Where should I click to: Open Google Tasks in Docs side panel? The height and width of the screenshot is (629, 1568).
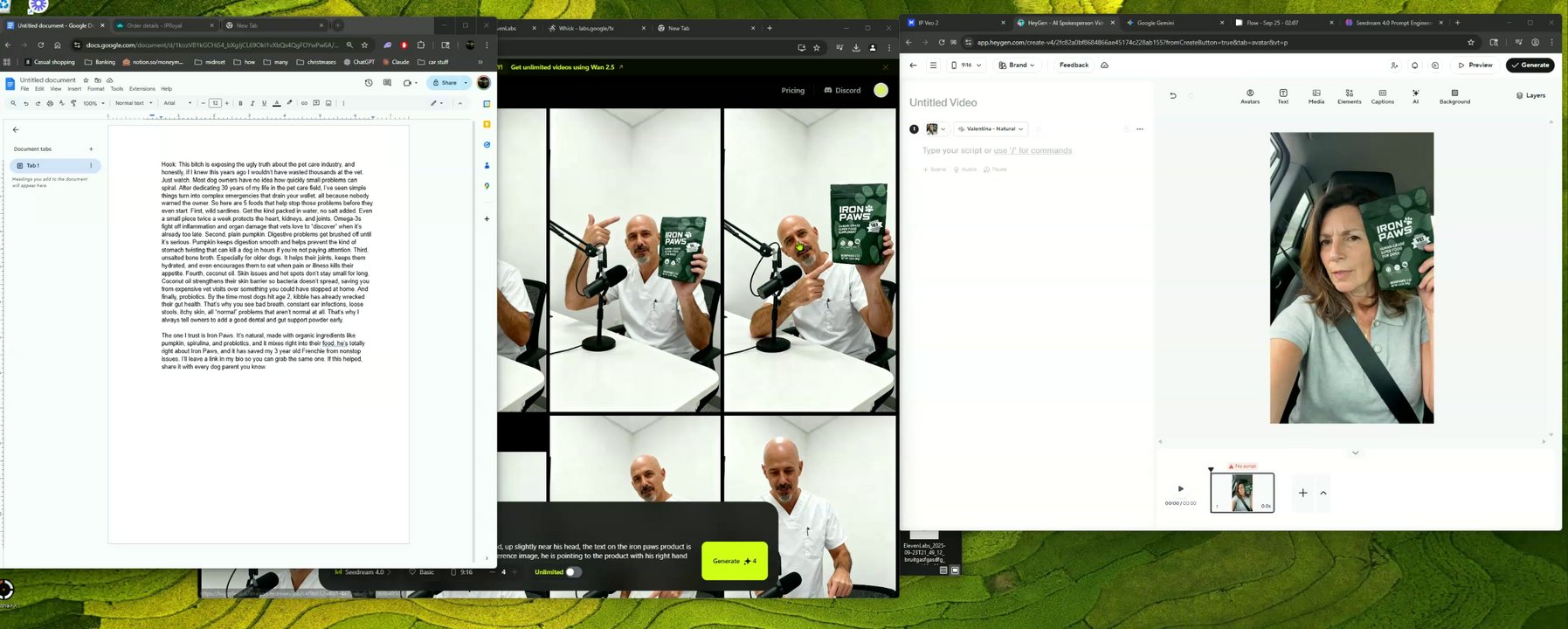(x=487, y=145)
